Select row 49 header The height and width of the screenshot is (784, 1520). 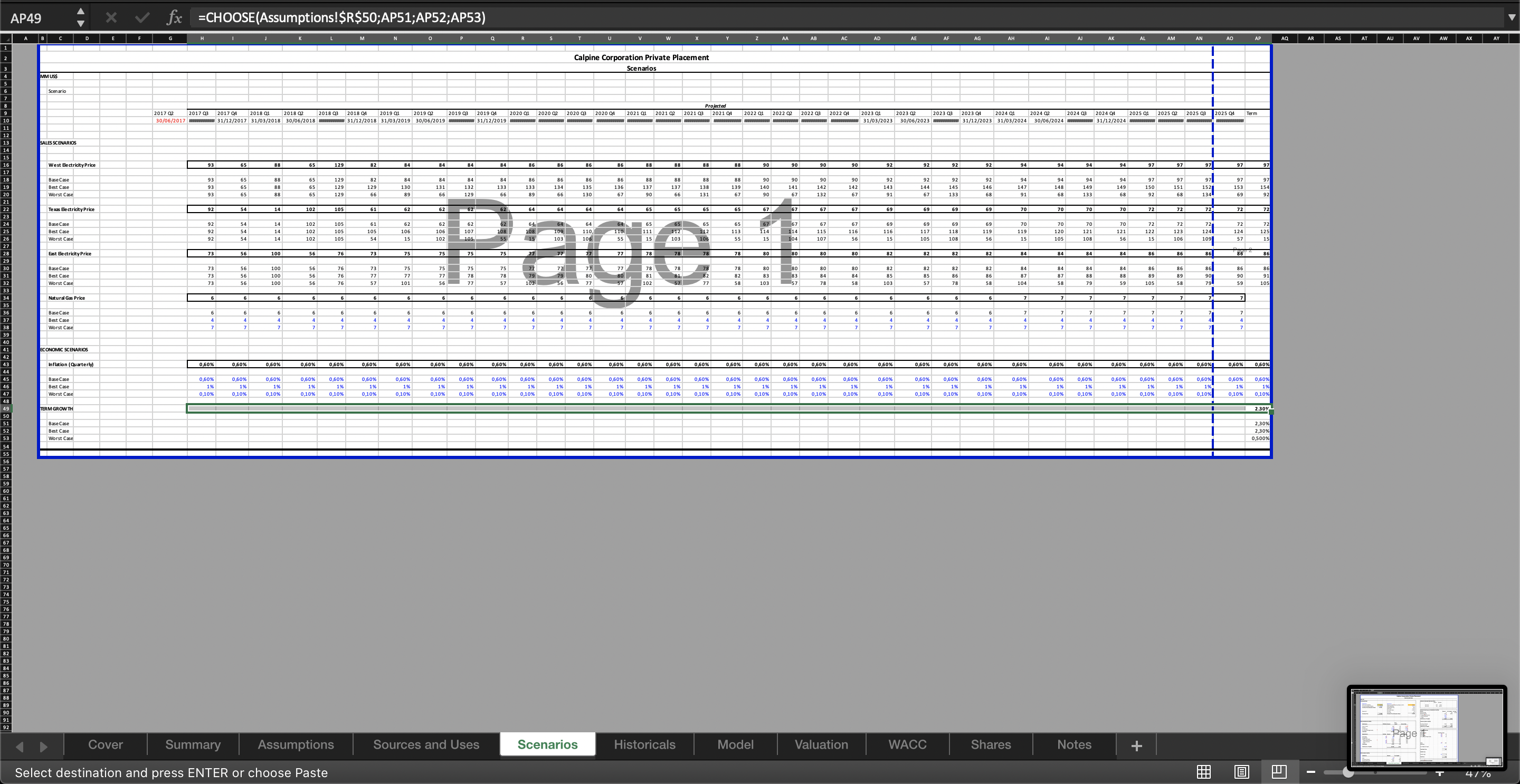coord(6,408)
